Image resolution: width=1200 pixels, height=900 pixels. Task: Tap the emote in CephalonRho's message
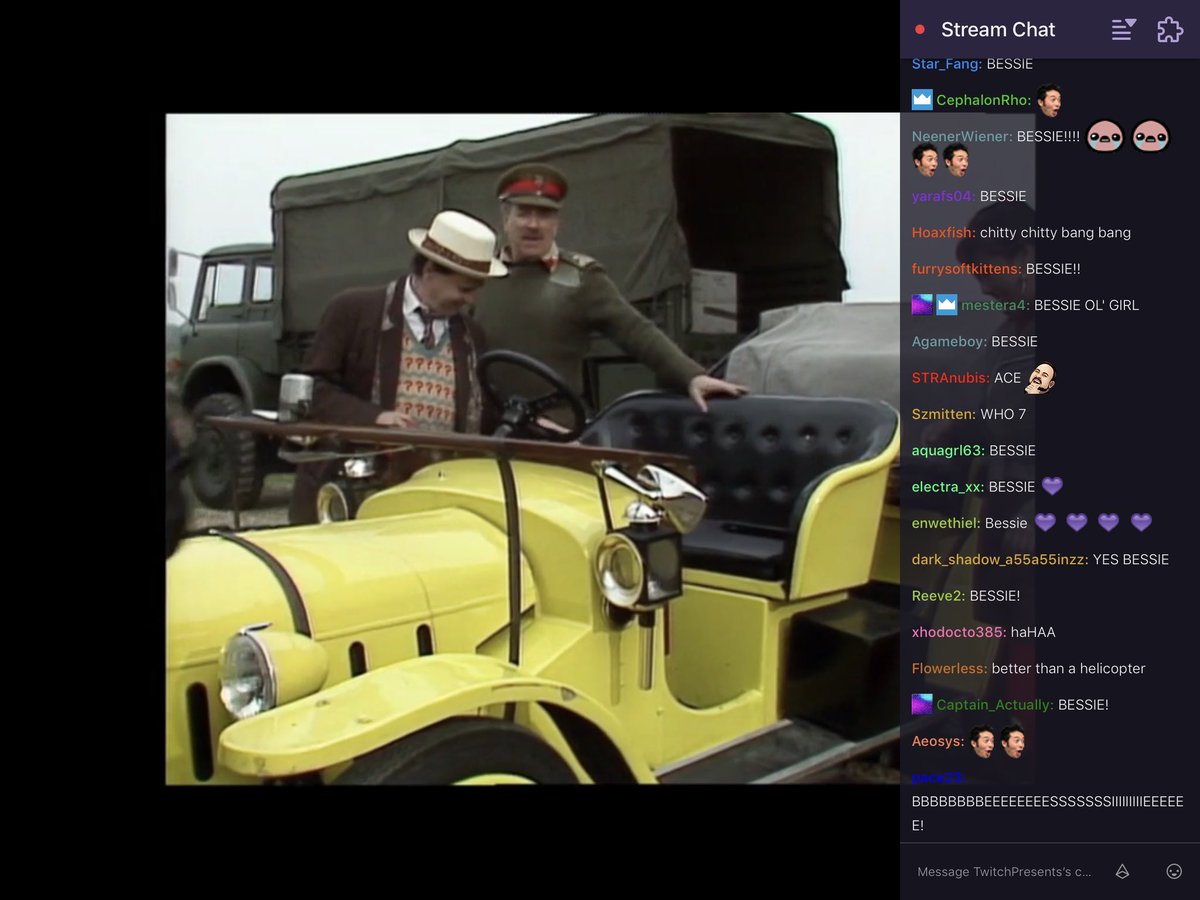point(1048,100)
